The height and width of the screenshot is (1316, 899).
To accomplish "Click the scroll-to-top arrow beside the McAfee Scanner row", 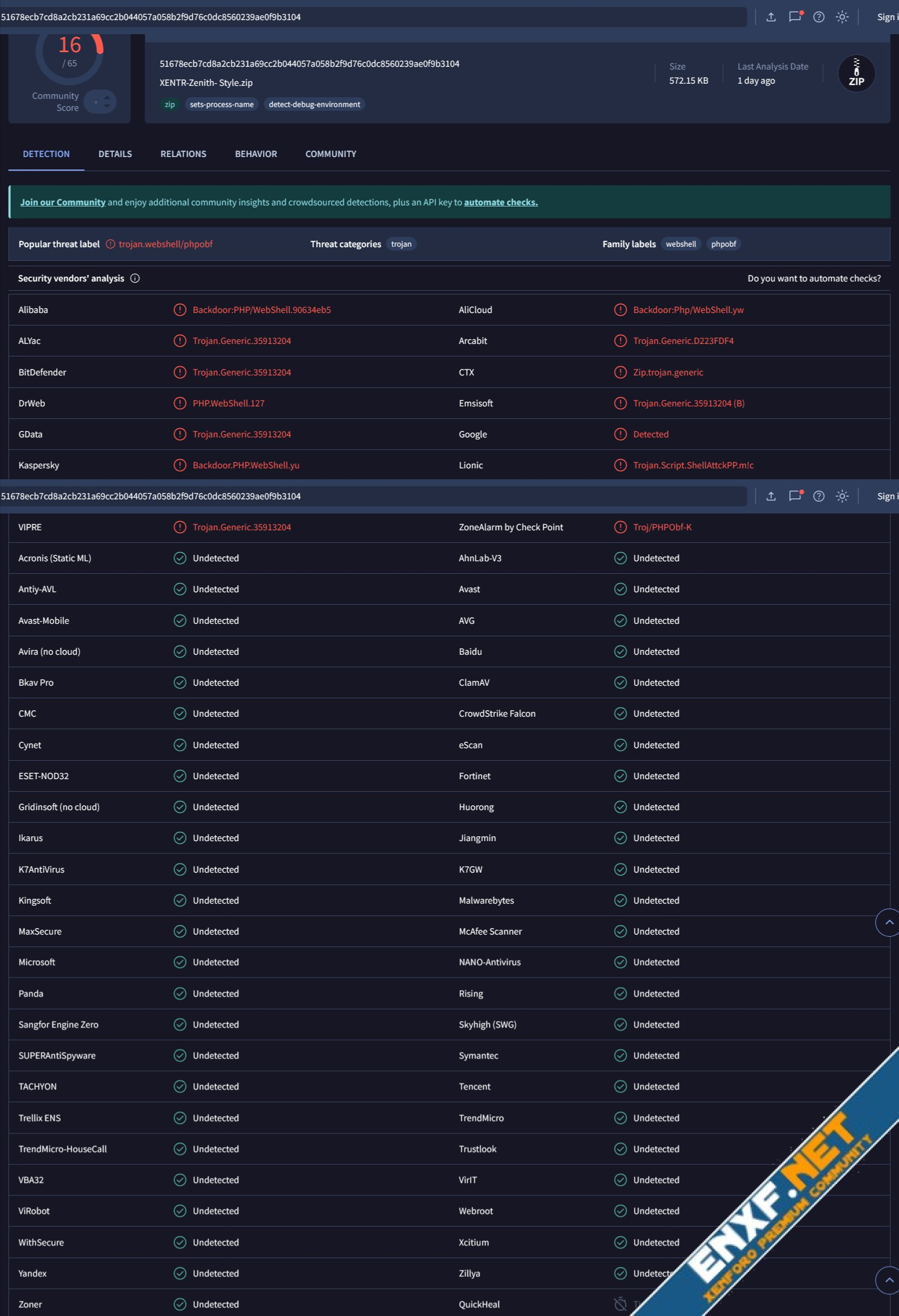I will [888, 923].
